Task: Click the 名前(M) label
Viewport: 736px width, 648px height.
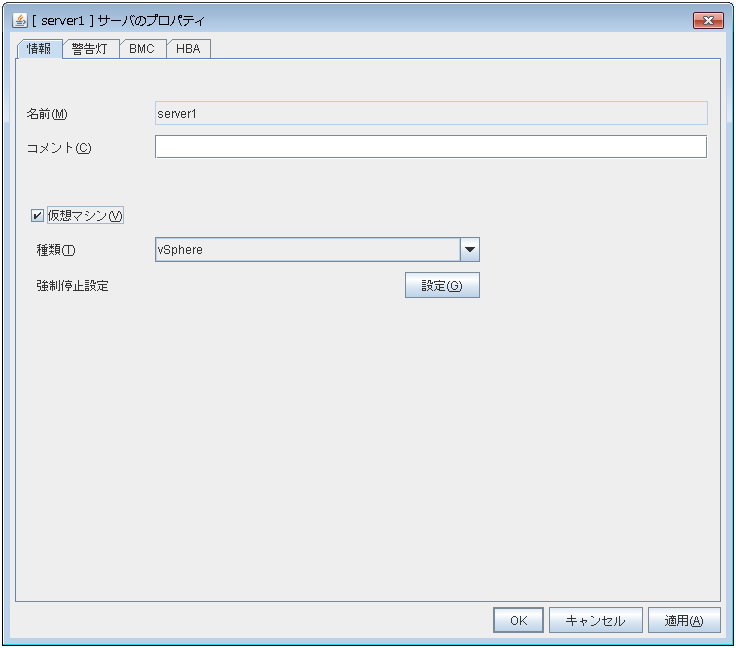Action: point(46,114)
